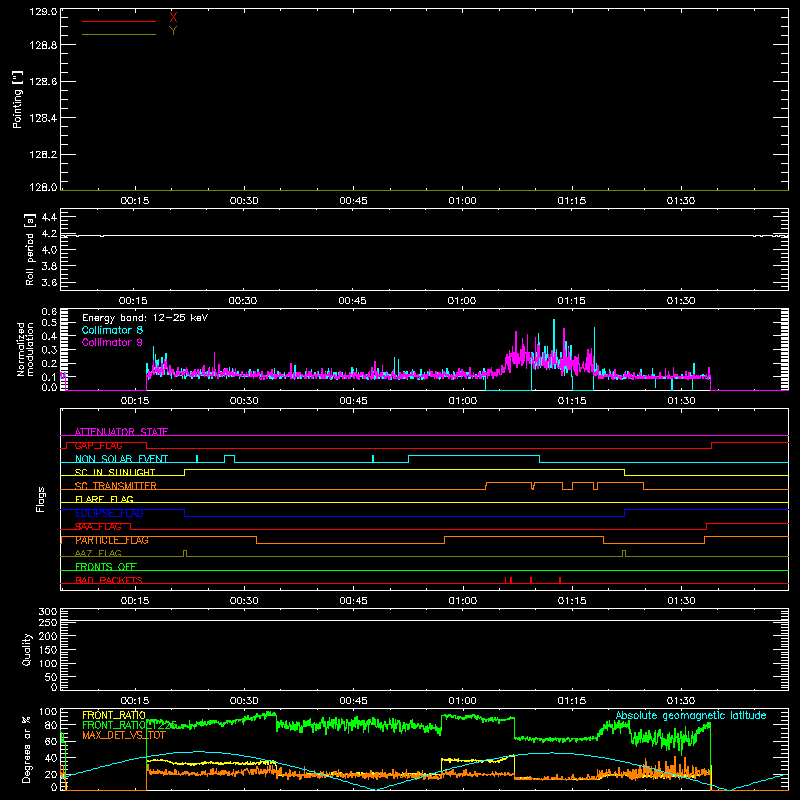Click 00:45 label beneath the Quality panel

pos(353,701)
